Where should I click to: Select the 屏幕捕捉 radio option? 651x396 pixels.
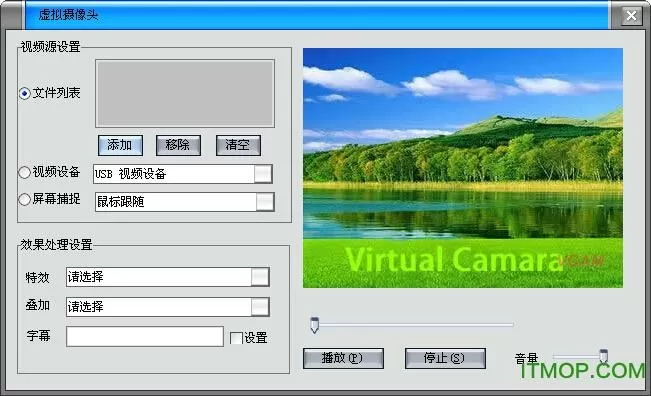coord(24,200)
